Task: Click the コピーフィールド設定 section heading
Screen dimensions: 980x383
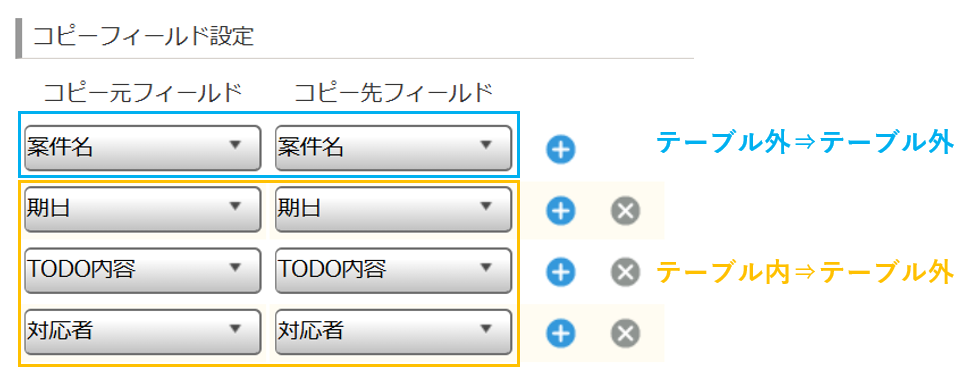Action: point(143,36)
